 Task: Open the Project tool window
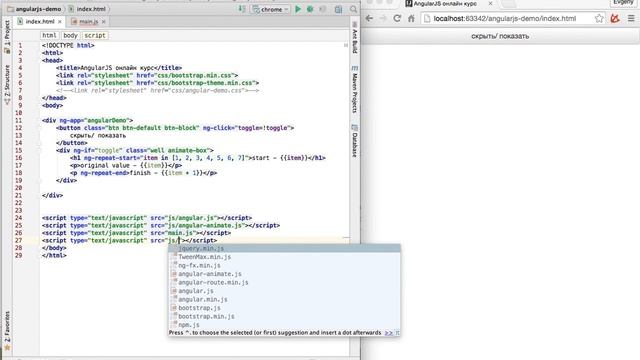point(7,37)
